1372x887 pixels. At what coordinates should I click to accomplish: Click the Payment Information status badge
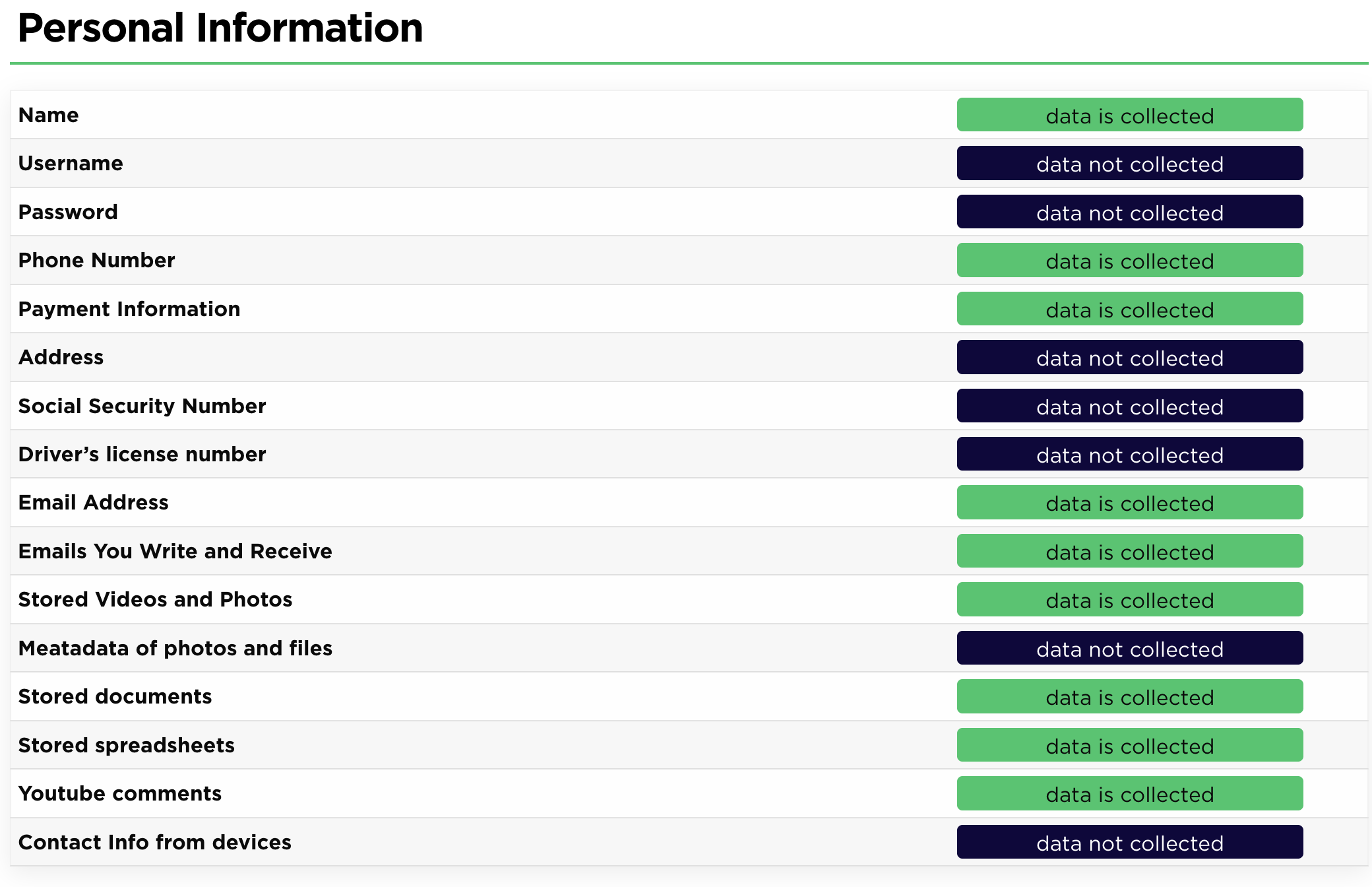[x=1129, y=310]
